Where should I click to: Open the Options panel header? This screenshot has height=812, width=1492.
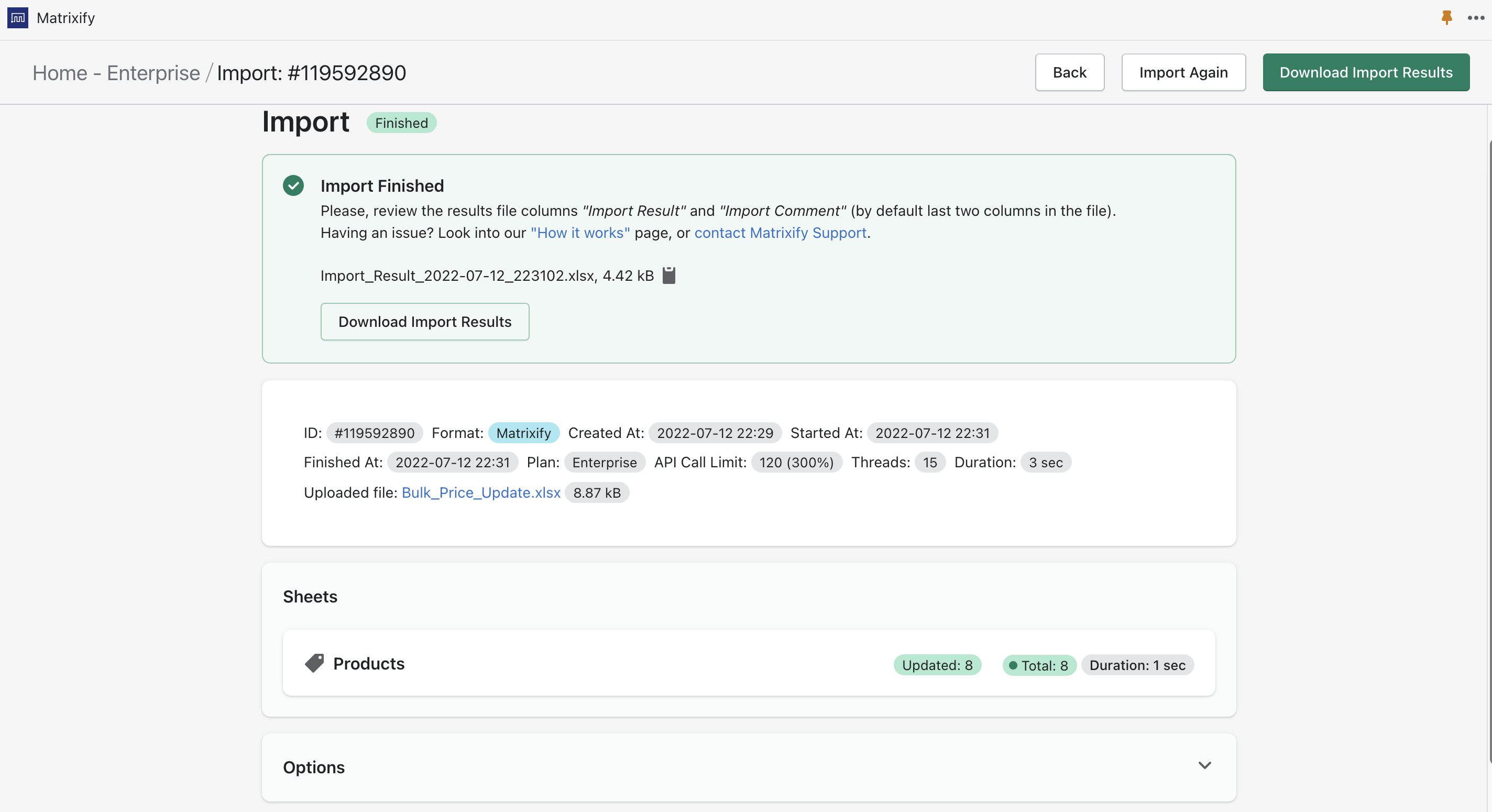314,767
